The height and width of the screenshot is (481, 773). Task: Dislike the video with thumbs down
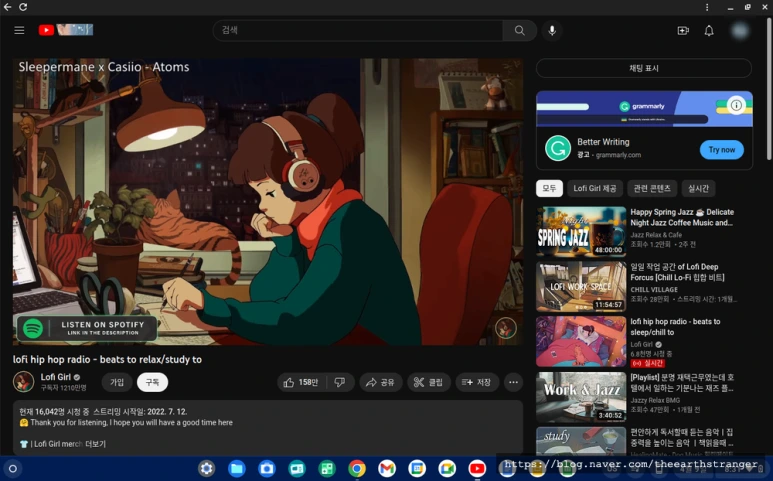[x=340, y=382]
